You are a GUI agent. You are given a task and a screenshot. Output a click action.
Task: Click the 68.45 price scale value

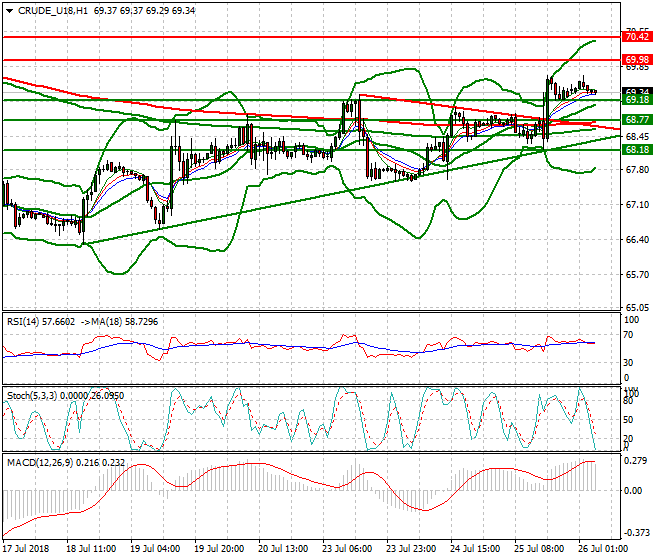click(637, 136)
